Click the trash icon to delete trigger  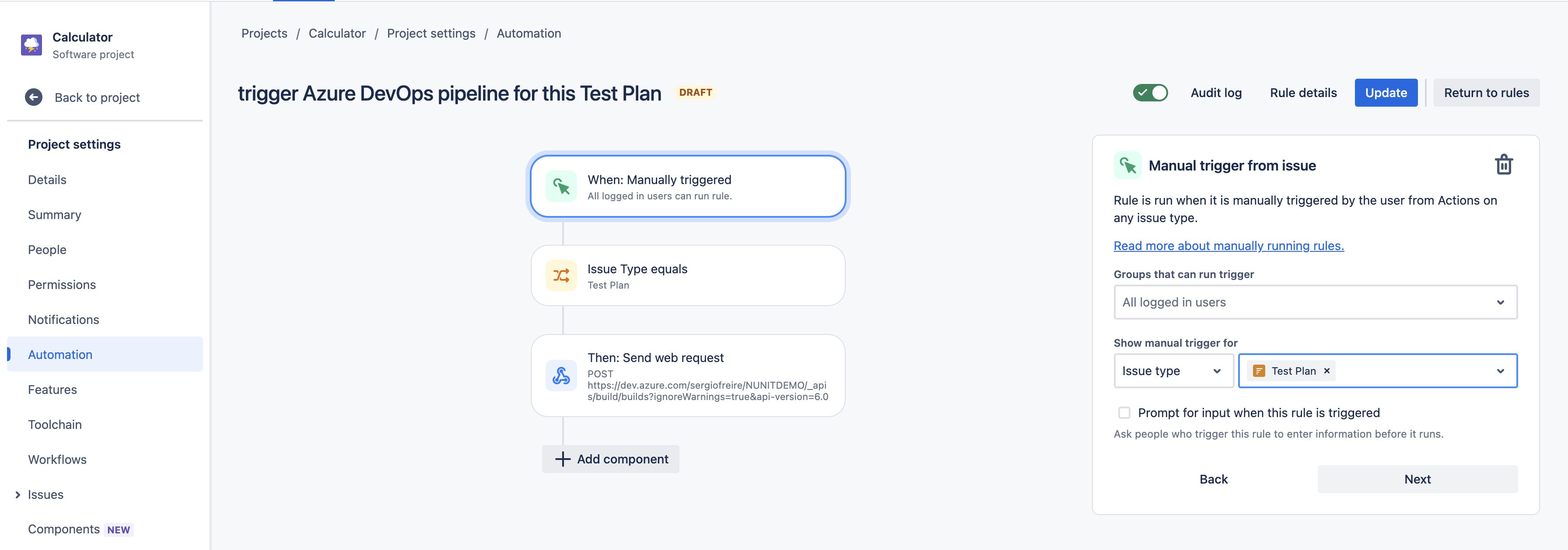1504,165
